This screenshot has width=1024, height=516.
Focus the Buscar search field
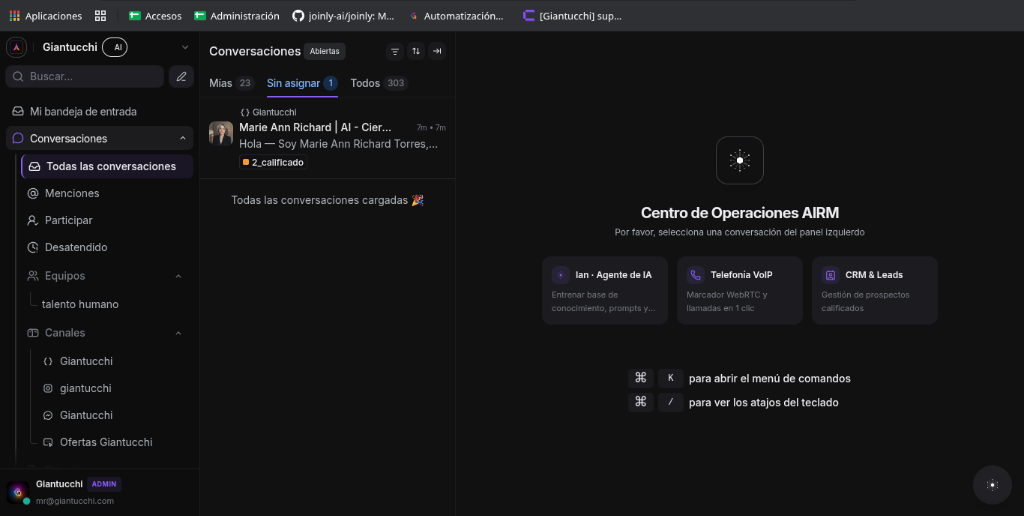coord(85,76)
